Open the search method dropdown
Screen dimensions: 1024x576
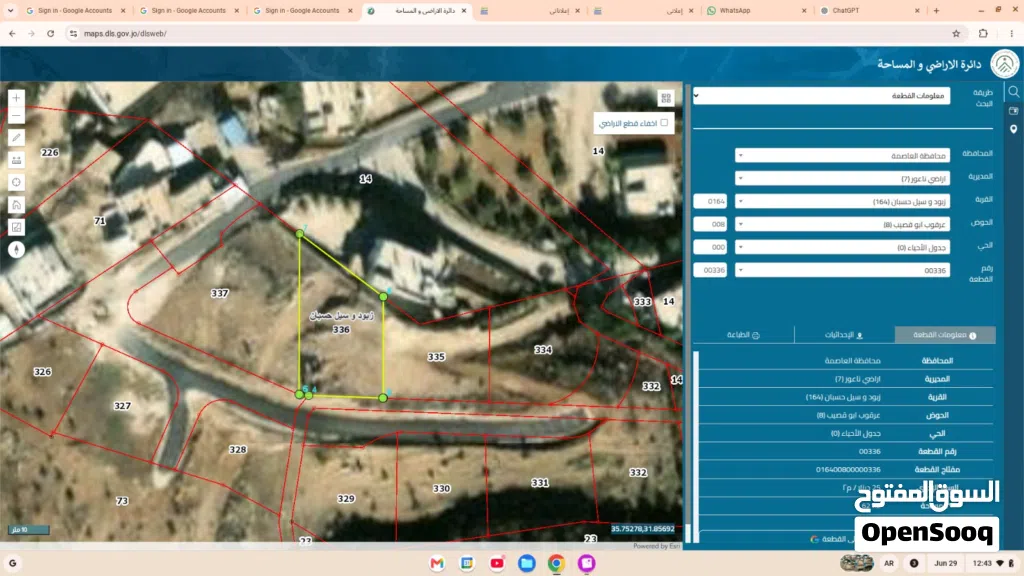pos(822,95)
